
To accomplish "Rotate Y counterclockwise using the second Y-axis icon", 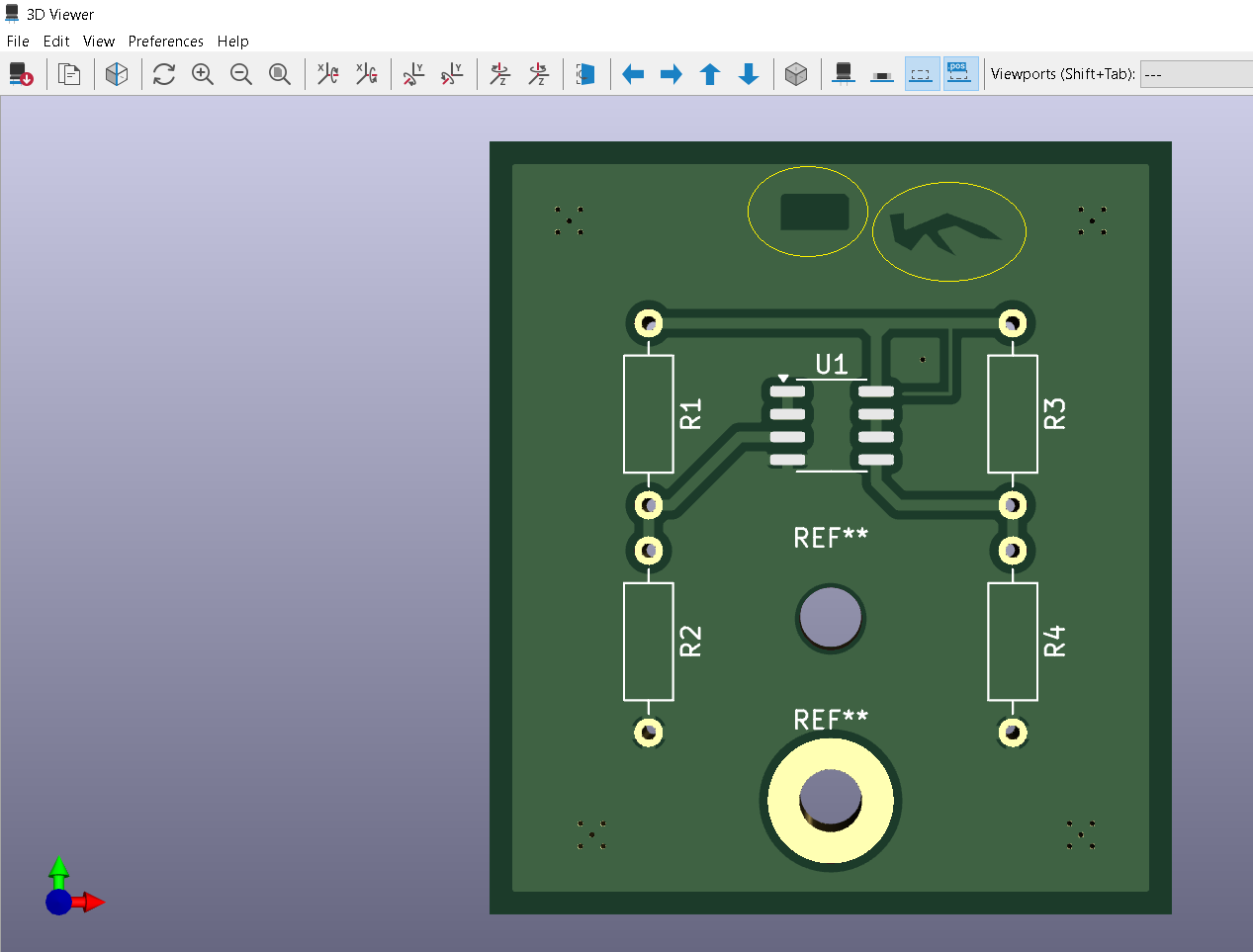I will coord(453,74).
